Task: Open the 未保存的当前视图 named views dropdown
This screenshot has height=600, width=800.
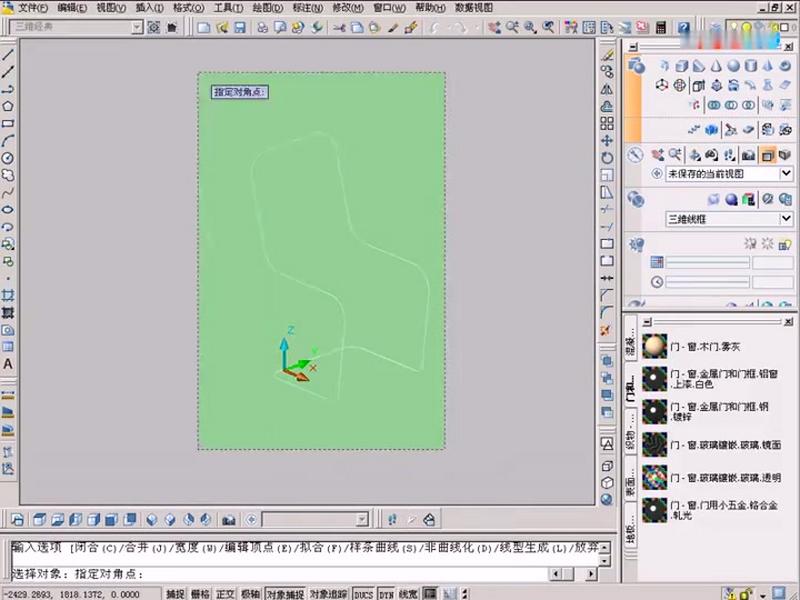Action: 786,173
